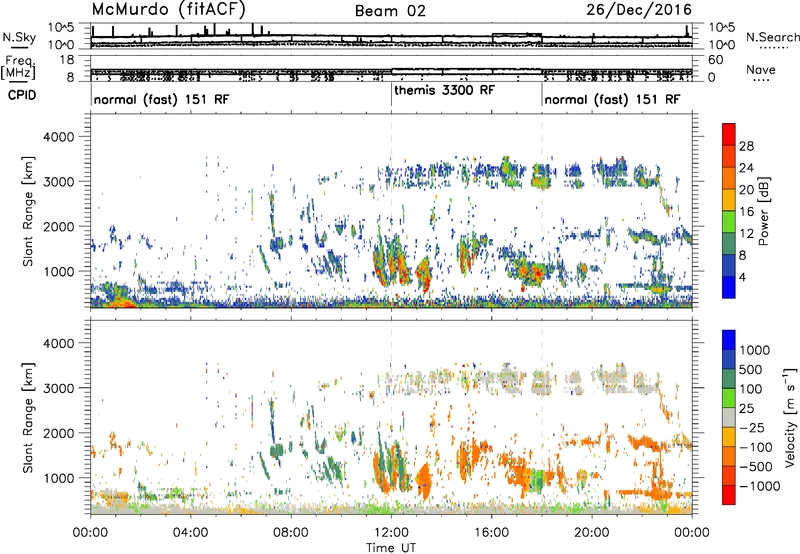Screen dimensions: 800x554
Task: Click the light green Power segment between 12 and 16
Action: 729,222
